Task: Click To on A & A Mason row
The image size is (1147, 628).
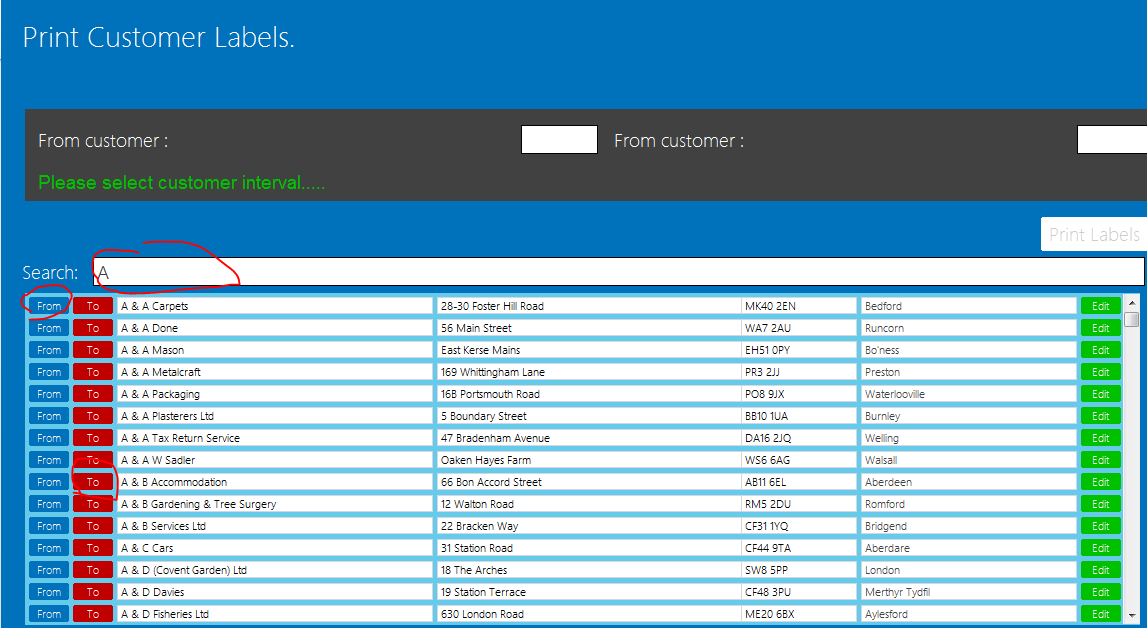Action: pos(93,350)
